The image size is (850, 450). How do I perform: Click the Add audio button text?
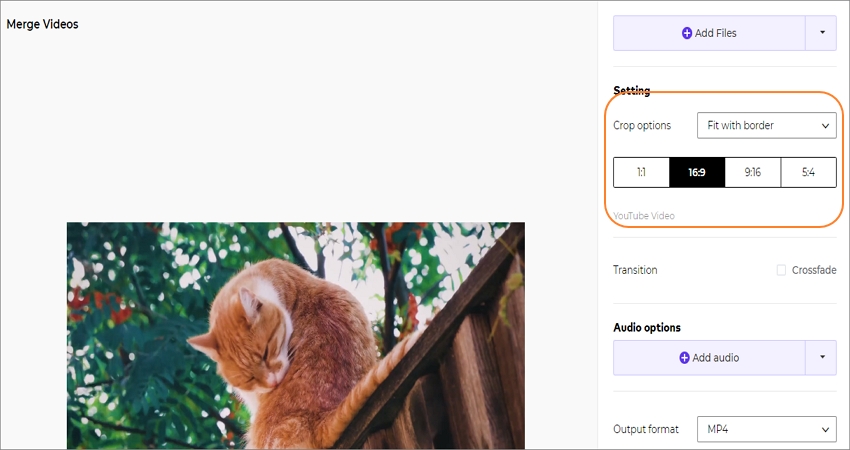(x=716, y=358)
